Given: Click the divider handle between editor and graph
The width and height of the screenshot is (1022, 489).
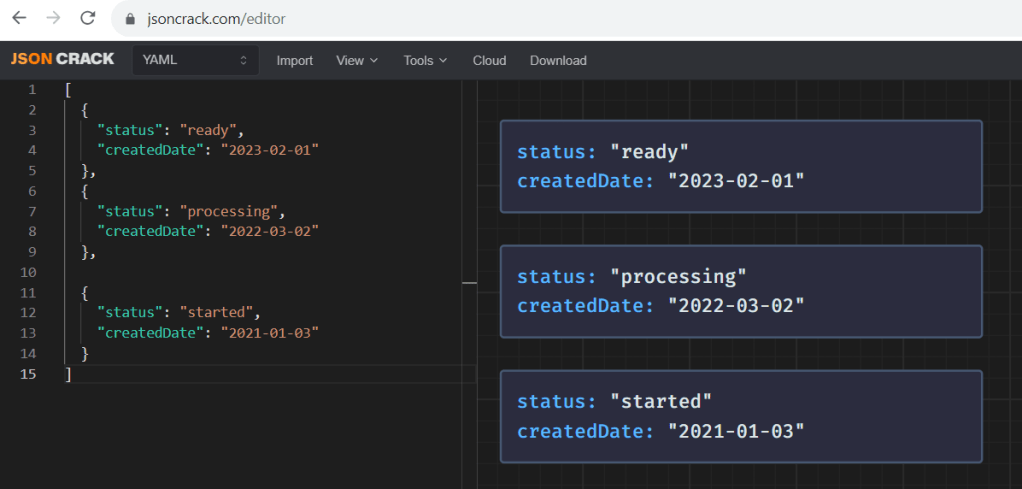Looking at the screenshot, I should (x=469, y=284).
